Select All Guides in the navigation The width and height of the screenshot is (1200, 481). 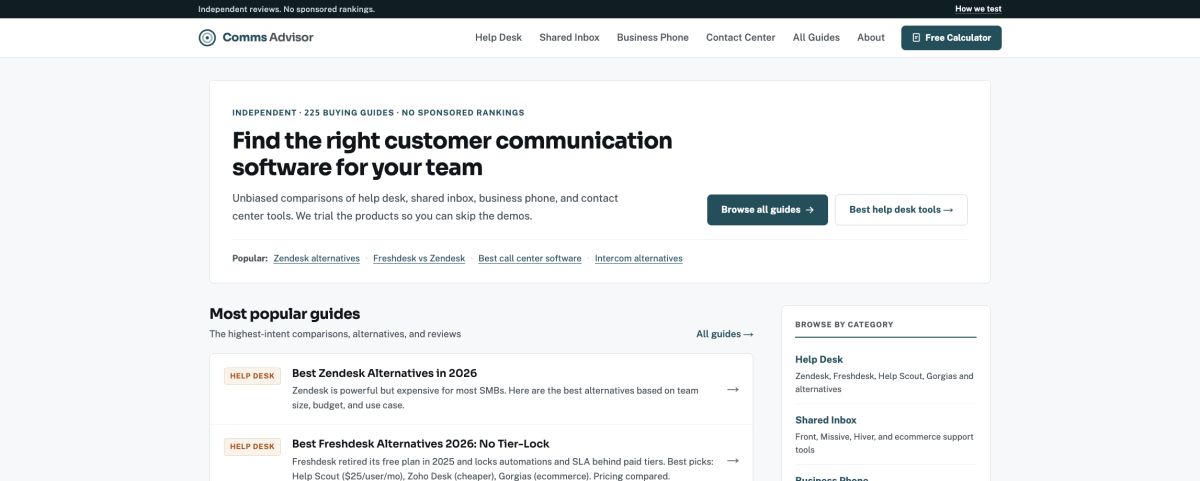816,38
